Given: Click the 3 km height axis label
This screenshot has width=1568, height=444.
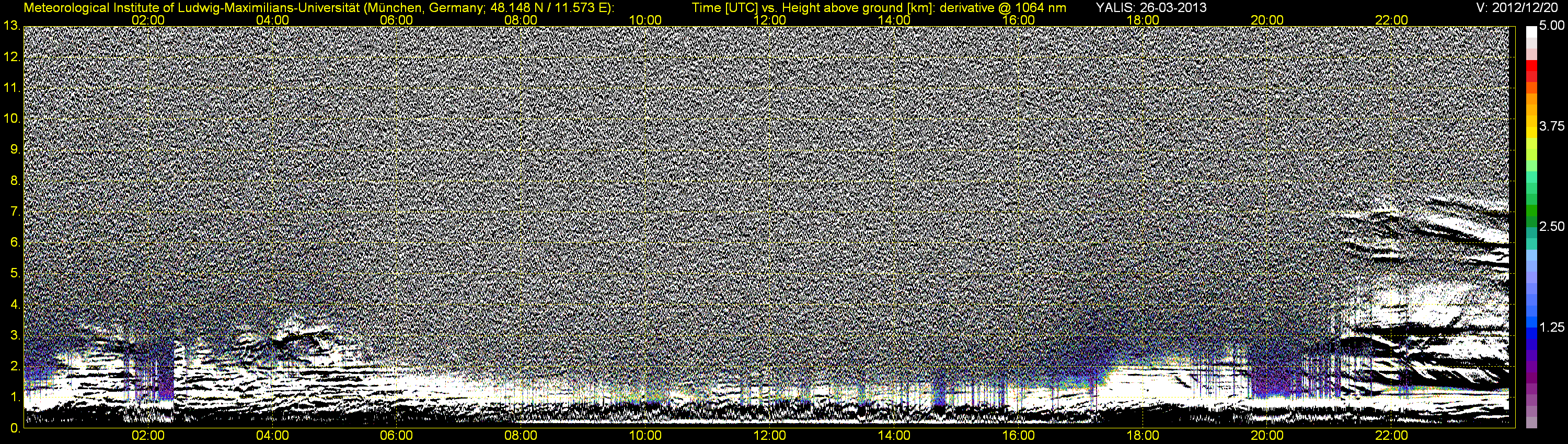Looking at the screenshot, I should (15, 335).
